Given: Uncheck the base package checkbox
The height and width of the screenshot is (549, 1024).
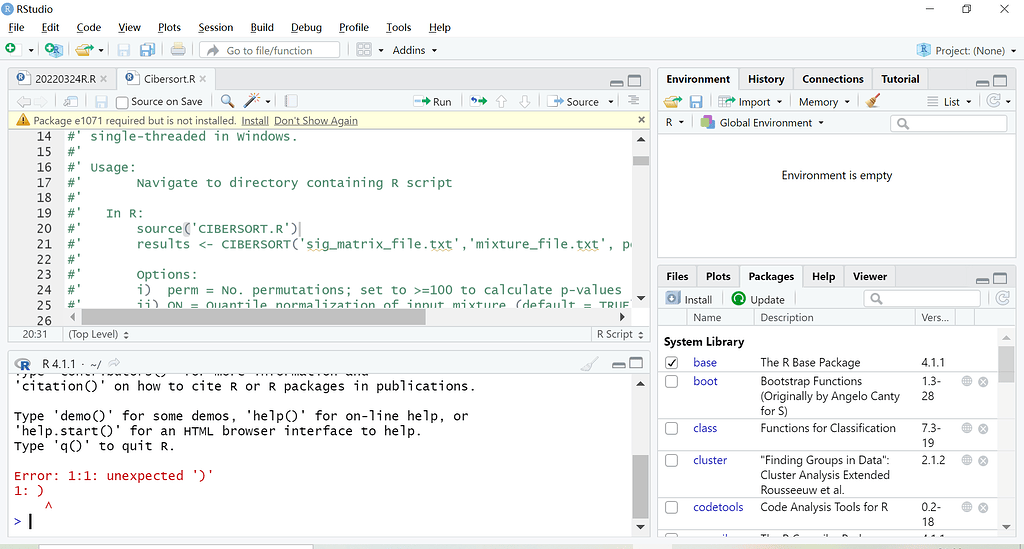Looking at the screenshot, I should tap(671, 363).
